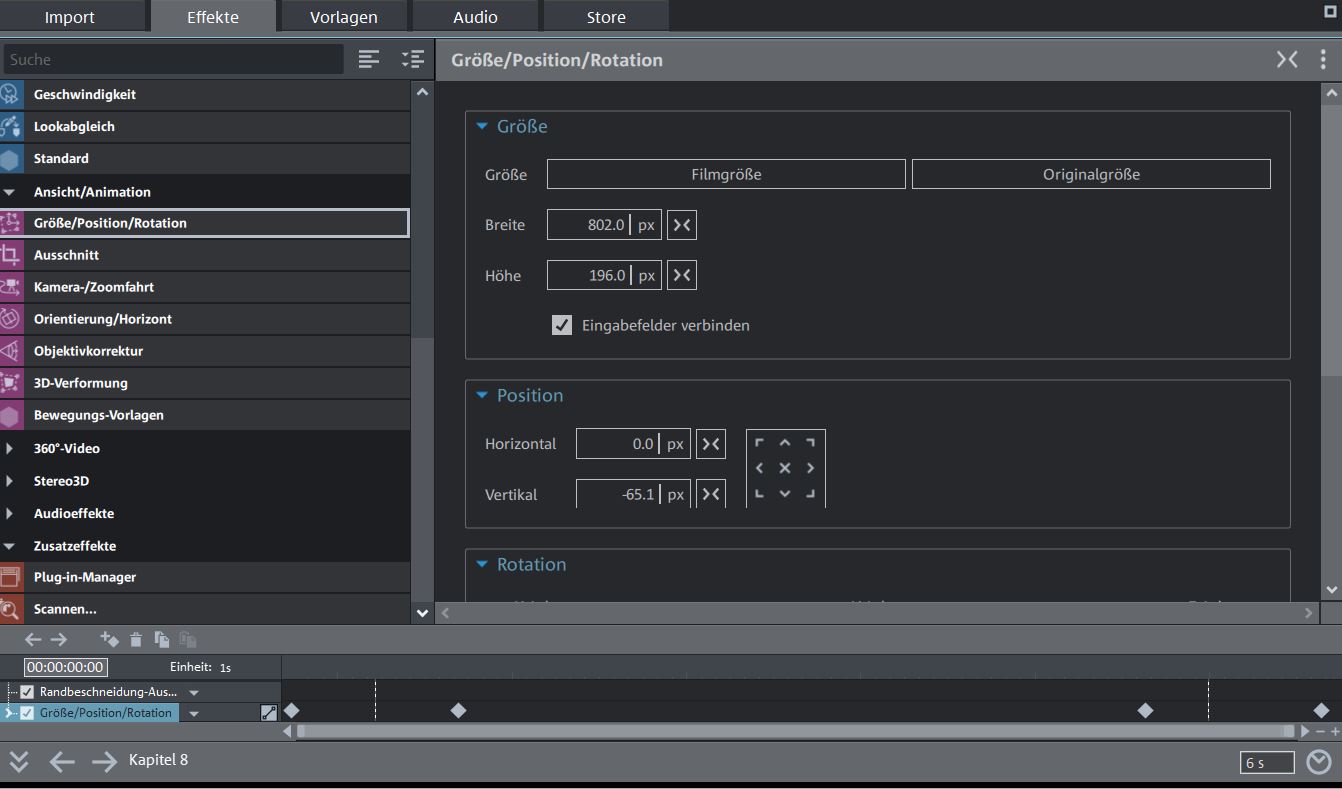Center the position using the X anchor icon

pyautogui.click(x=785, y=468)
